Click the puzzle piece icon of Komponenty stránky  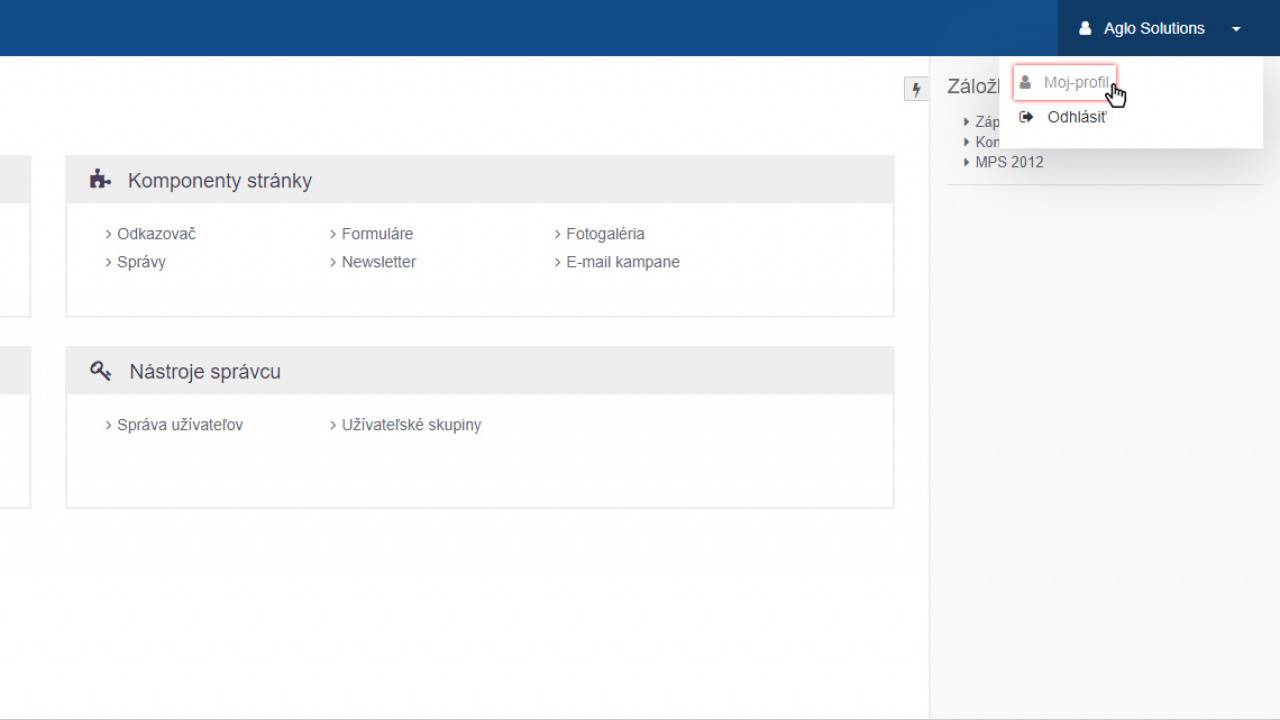(x=99, y=180)
